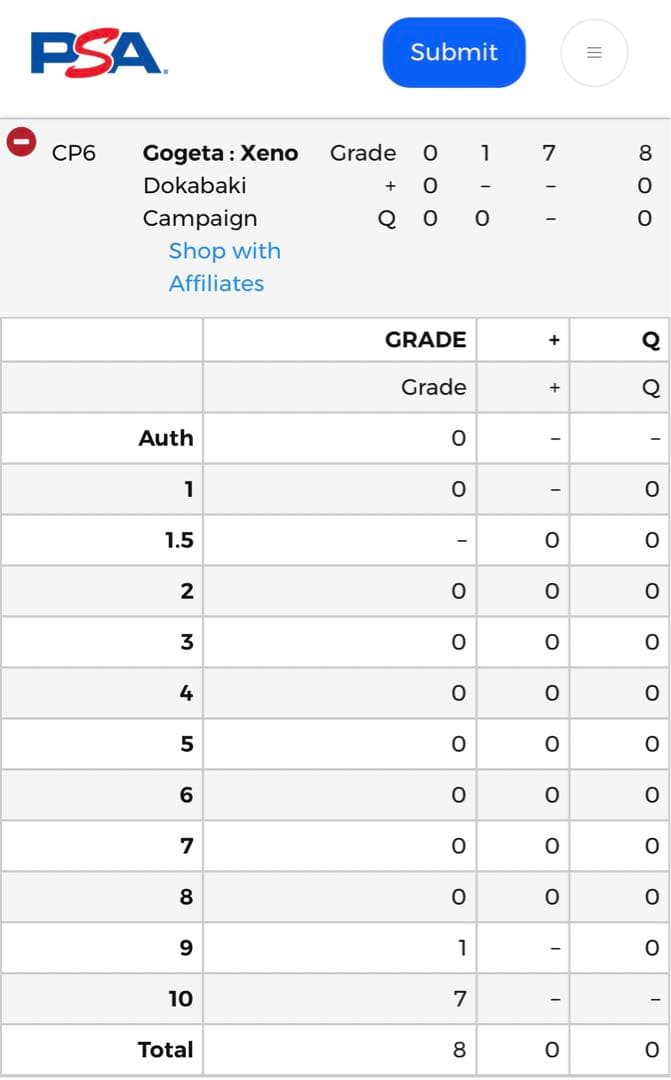The width and height of the screenshot is (671, 1080).
Task: Select the Auth row label
Action: (166, 438)
